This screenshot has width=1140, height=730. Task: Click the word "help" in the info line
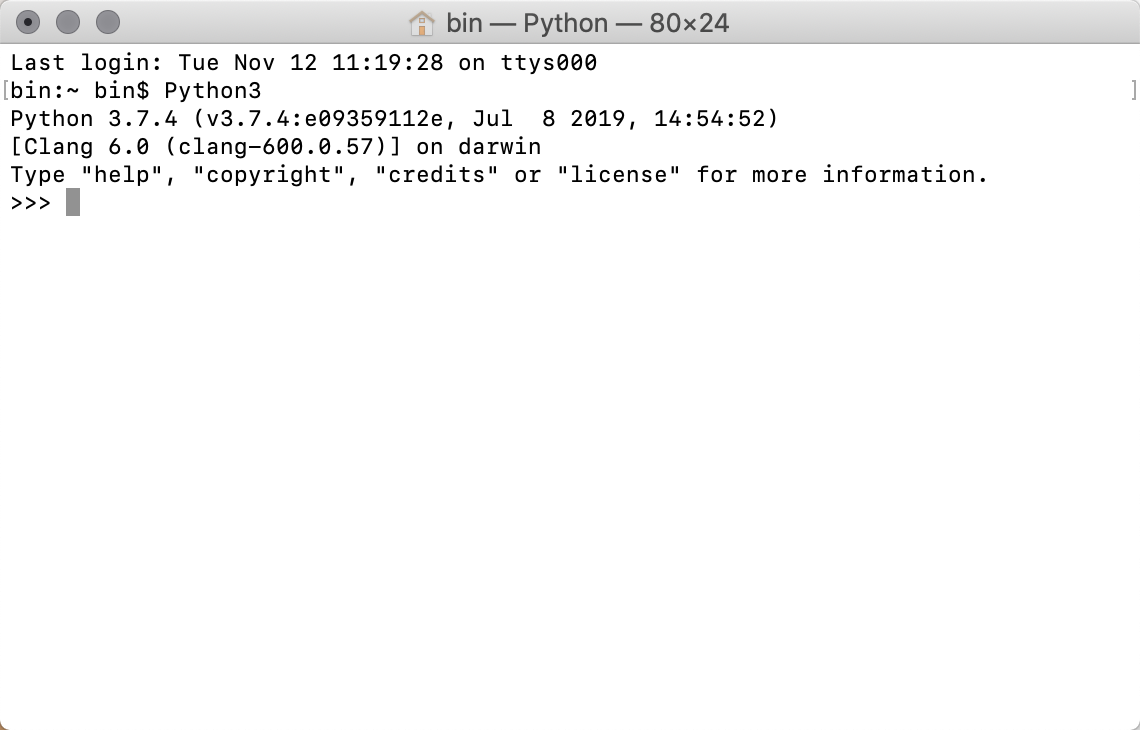coord(122,175)
